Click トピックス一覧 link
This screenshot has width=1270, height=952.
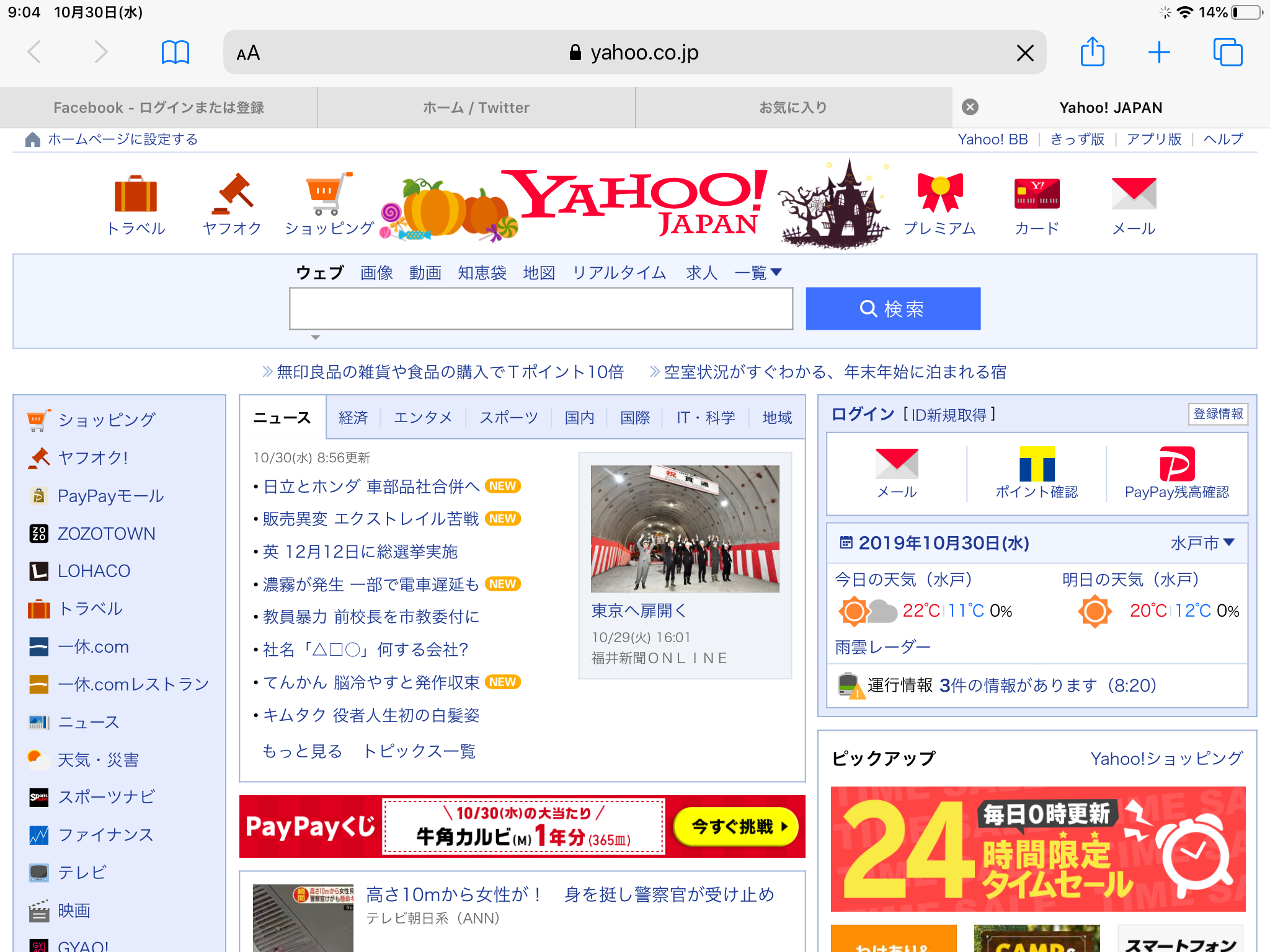click(419, 751)
